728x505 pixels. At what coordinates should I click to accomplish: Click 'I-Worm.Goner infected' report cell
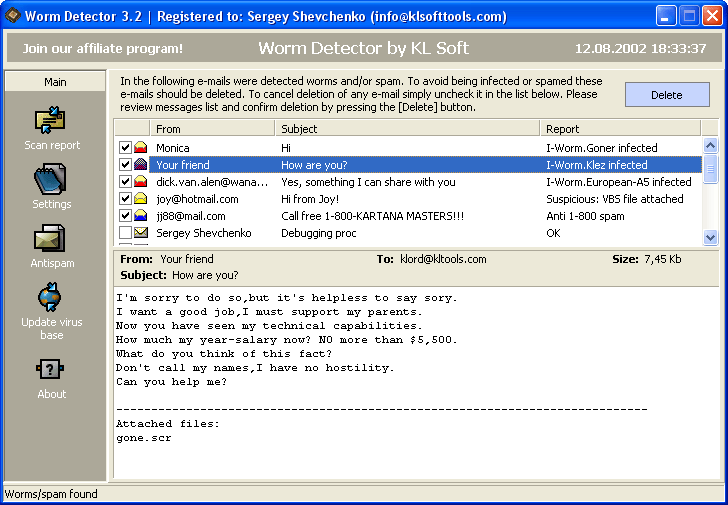602,148
